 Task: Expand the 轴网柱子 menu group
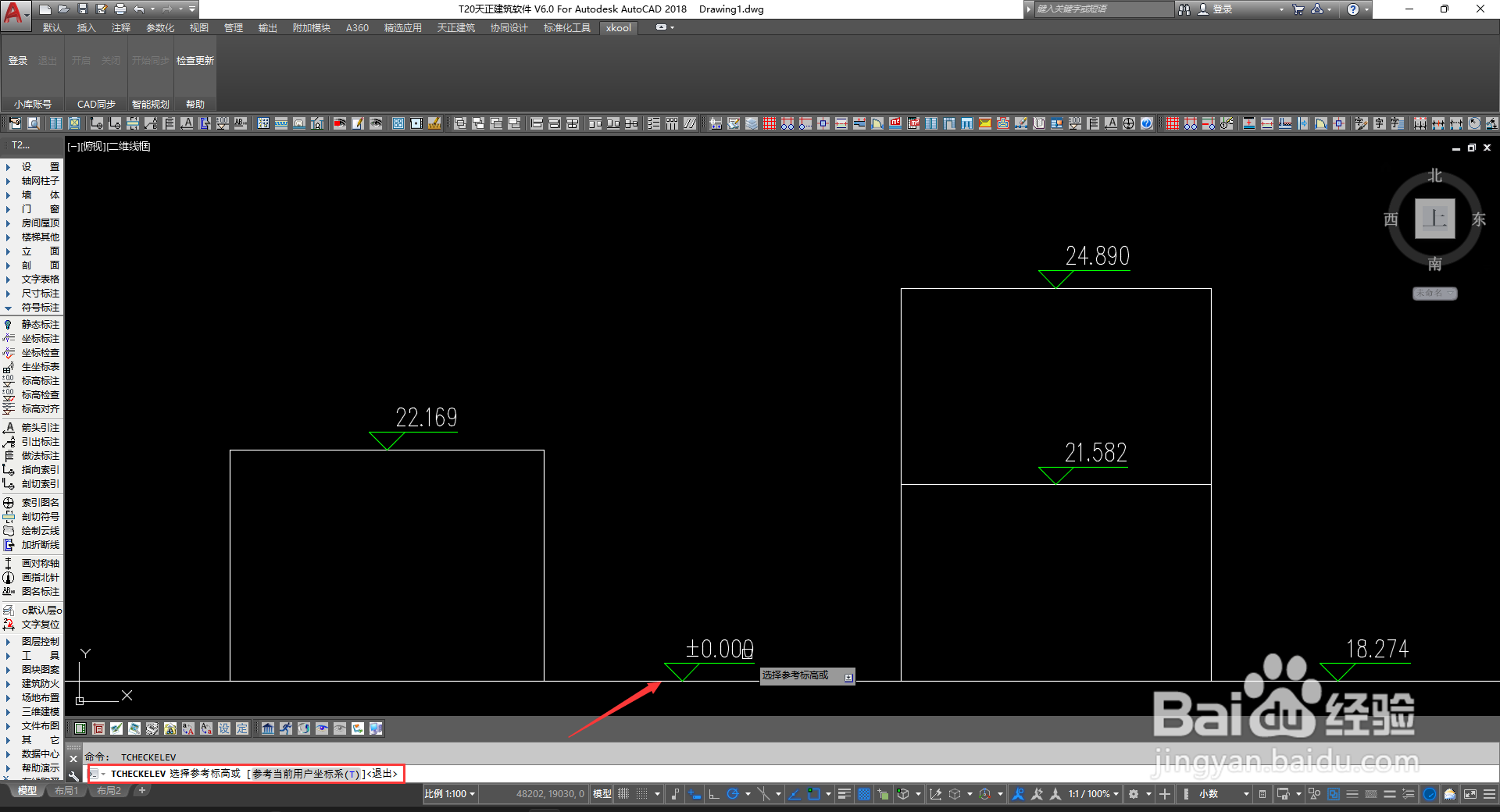31,181
